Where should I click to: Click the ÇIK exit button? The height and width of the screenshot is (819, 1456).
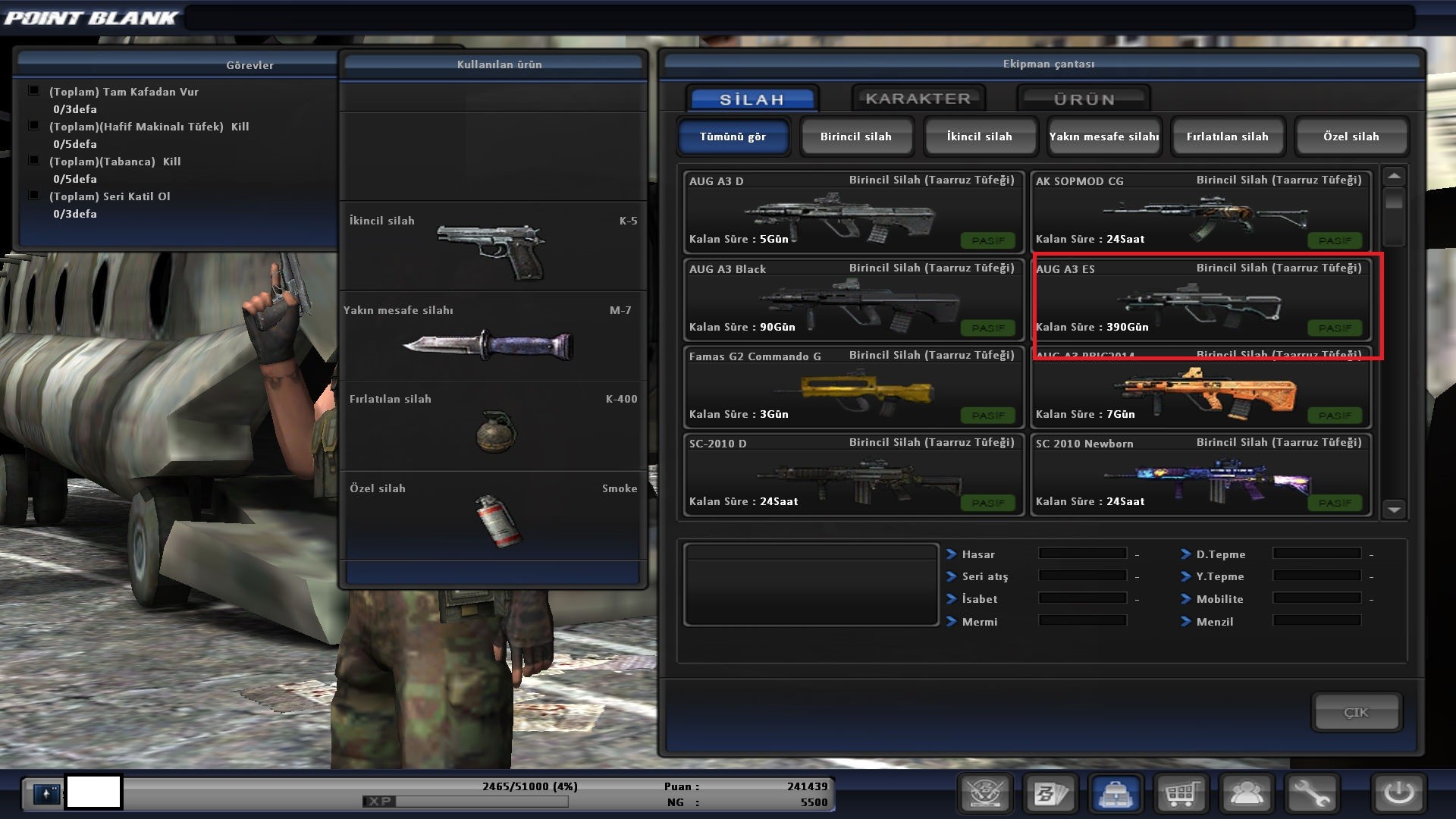pyautogui.click(x=1357, y=712)
